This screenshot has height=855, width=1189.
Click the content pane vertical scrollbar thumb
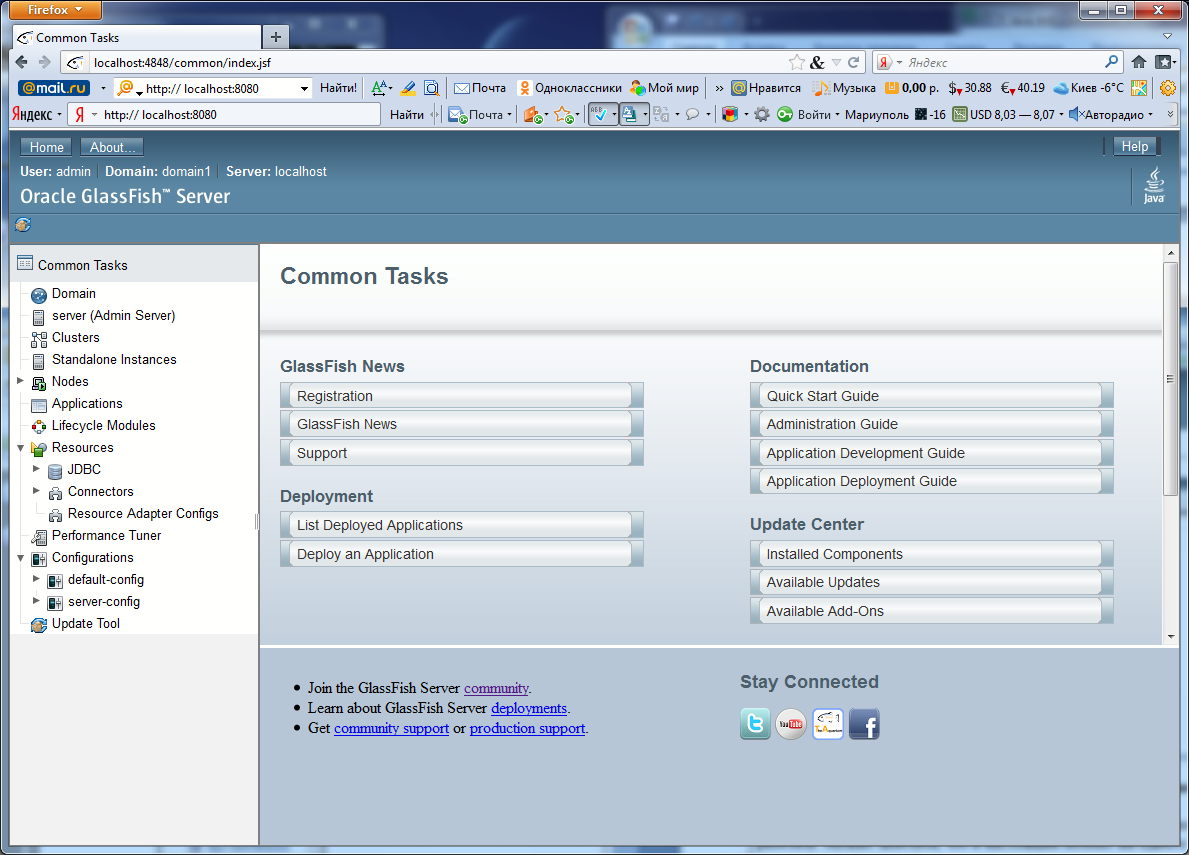point(1171,379)
